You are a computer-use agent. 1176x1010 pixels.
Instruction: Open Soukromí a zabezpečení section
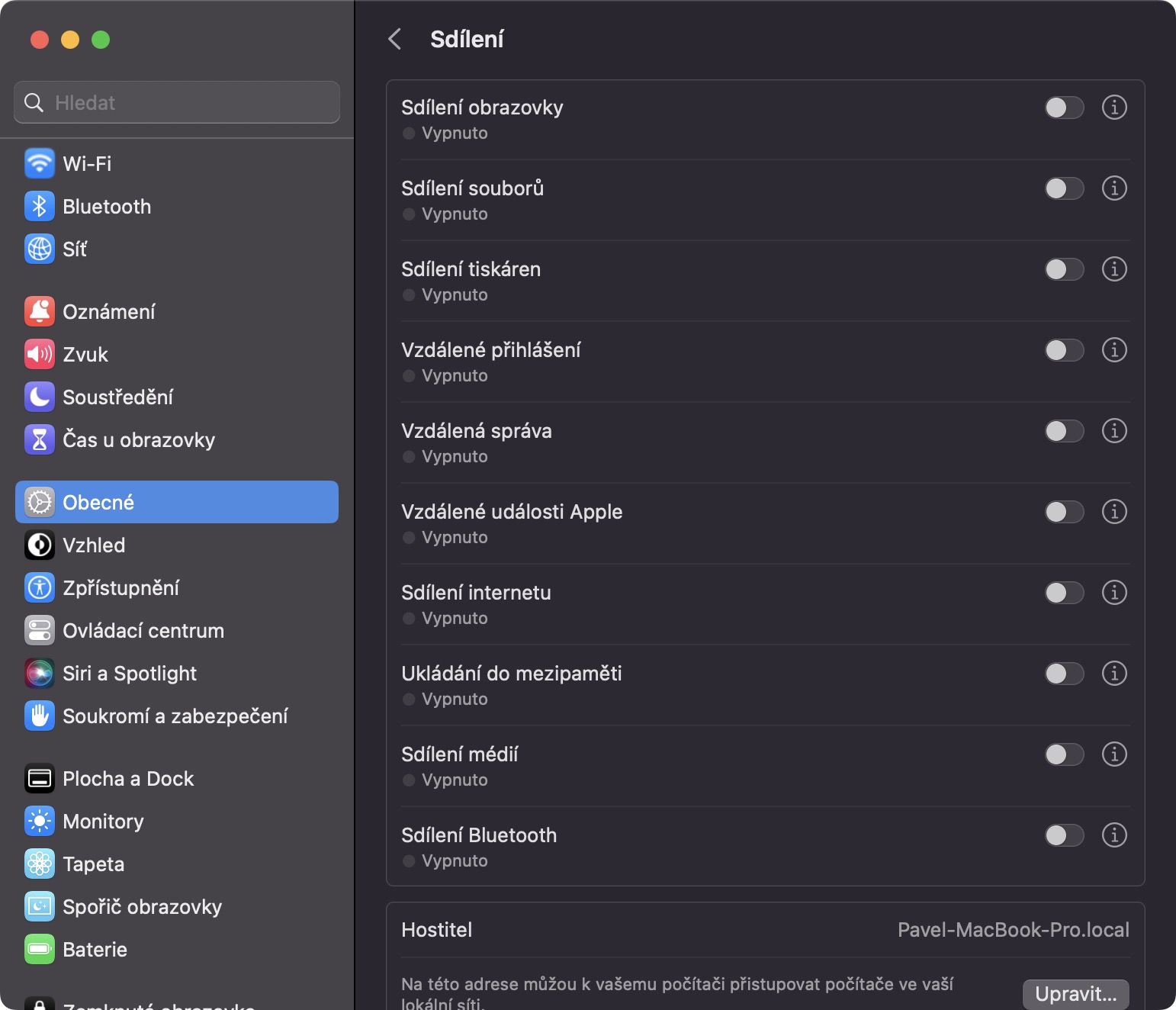[175, 716]
